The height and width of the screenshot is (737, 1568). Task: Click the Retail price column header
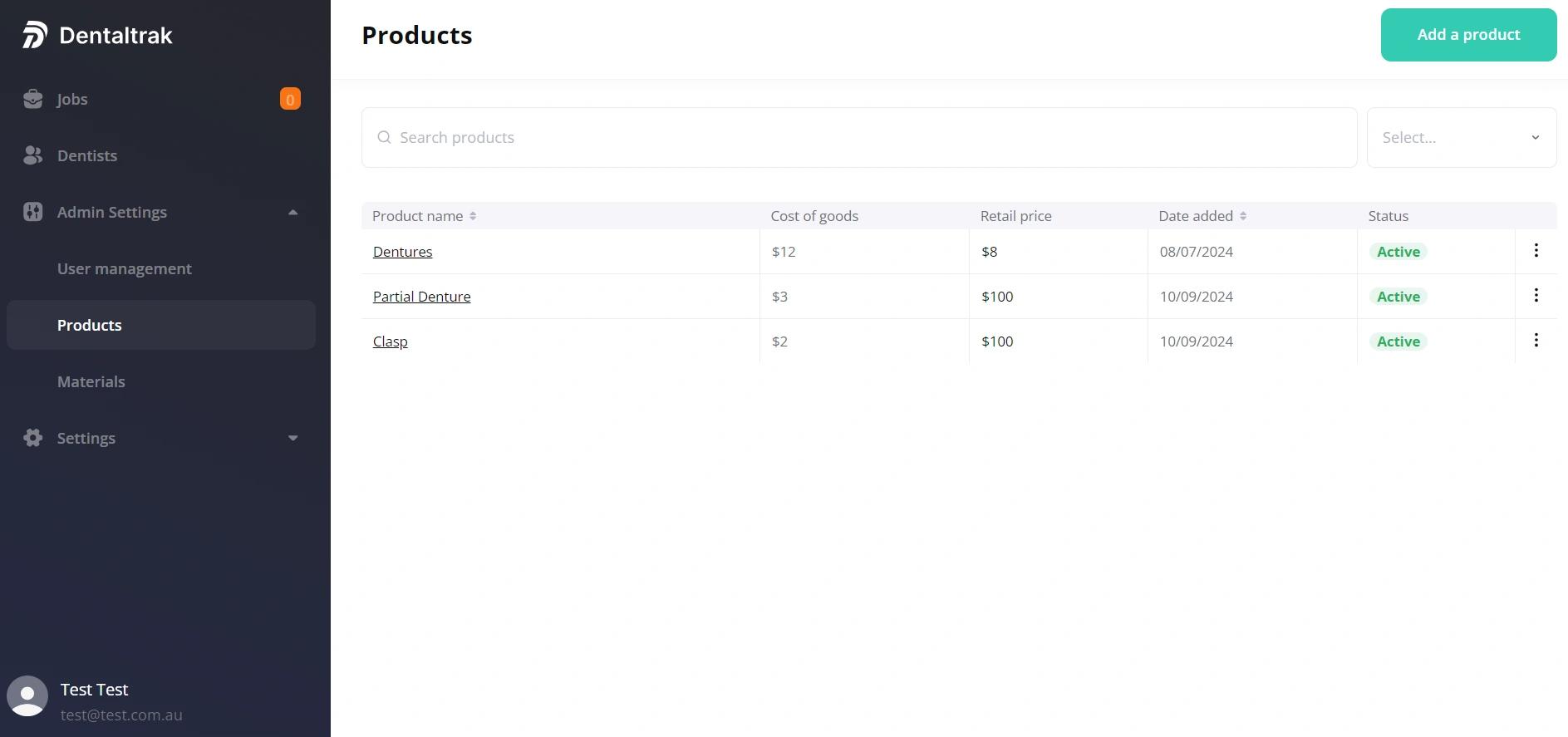[1015, 216]
